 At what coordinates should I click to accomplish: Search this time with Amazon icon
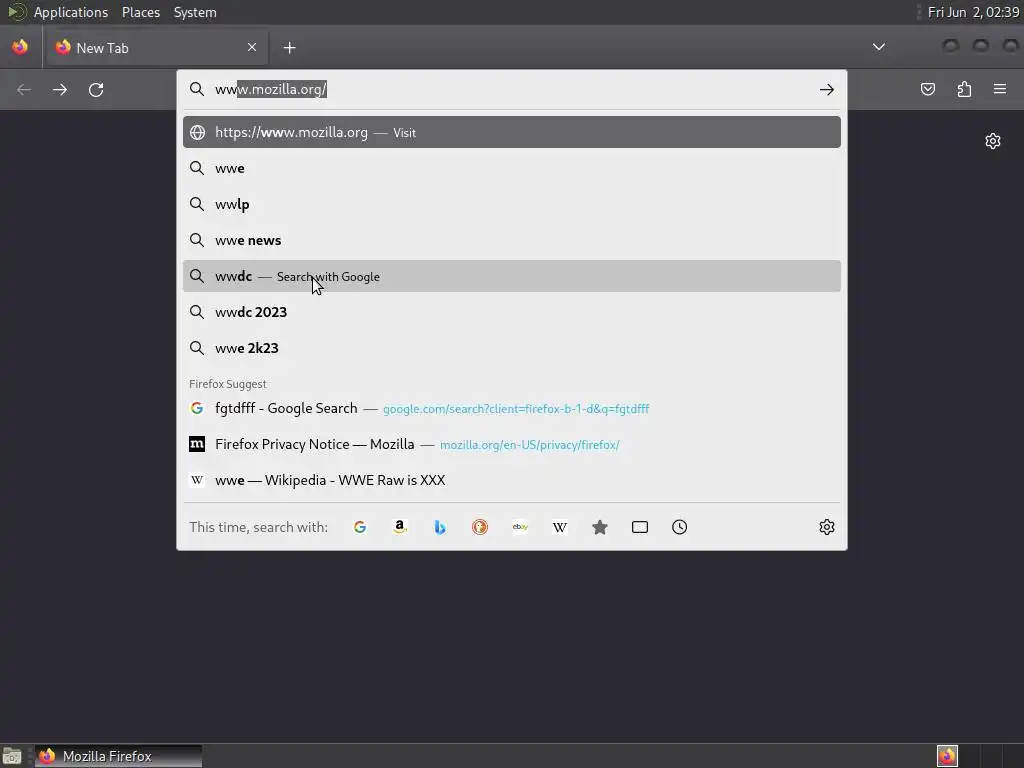400,527
